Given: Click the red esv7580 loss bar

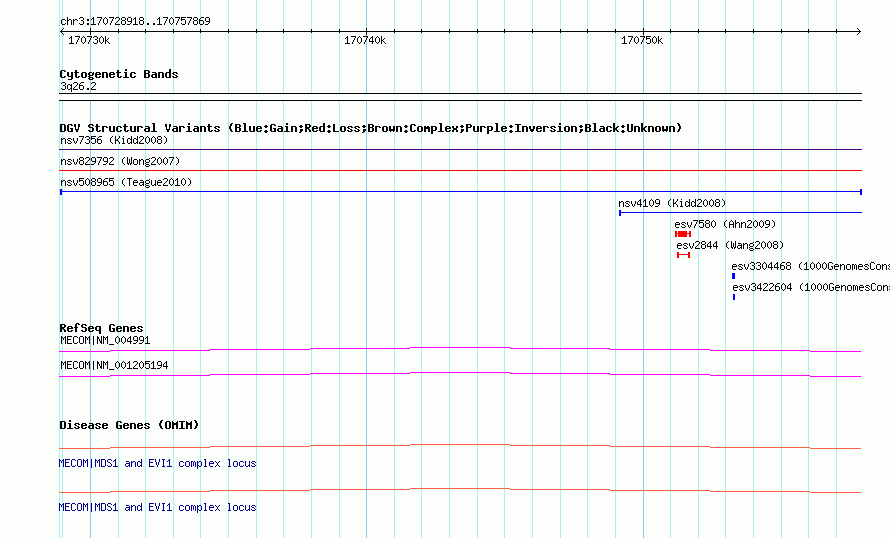Looking at the screenshot, I should [x=683, y=234].
